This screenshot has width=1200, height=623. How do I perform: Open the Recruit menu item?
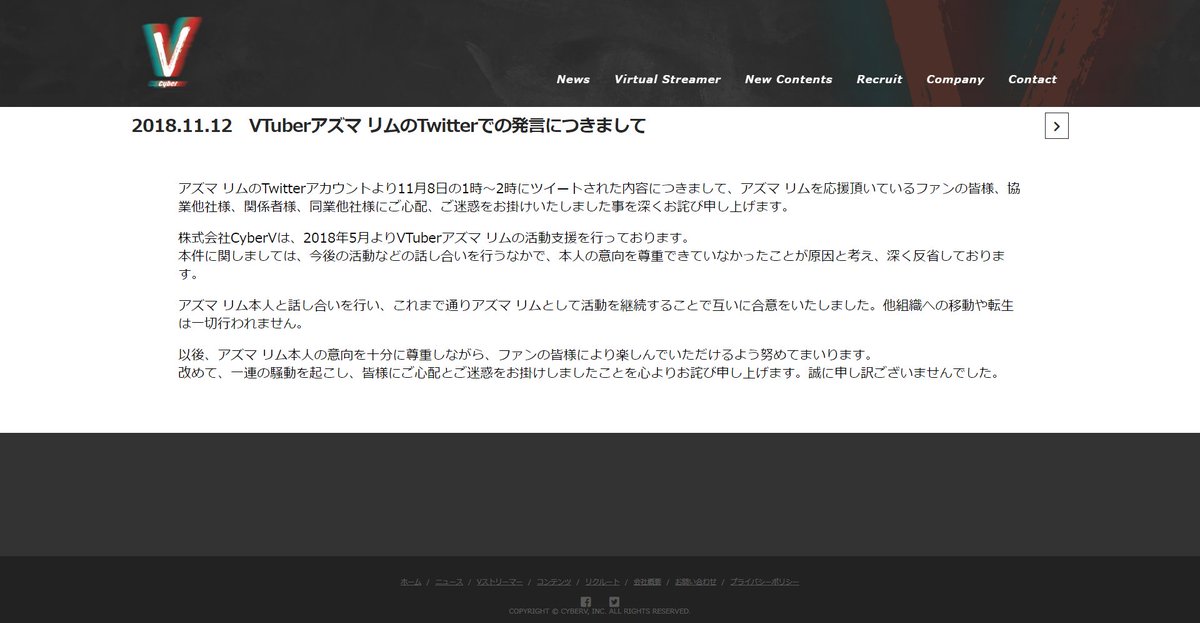point(879,79)
